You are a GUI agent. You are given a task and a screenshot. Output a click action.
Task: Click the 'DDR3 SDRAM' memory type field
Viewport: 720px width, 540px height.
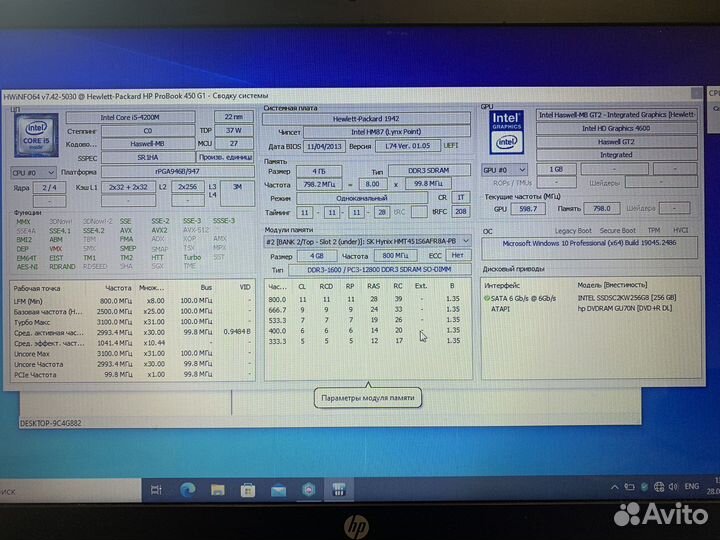click(x=429, y=170)
